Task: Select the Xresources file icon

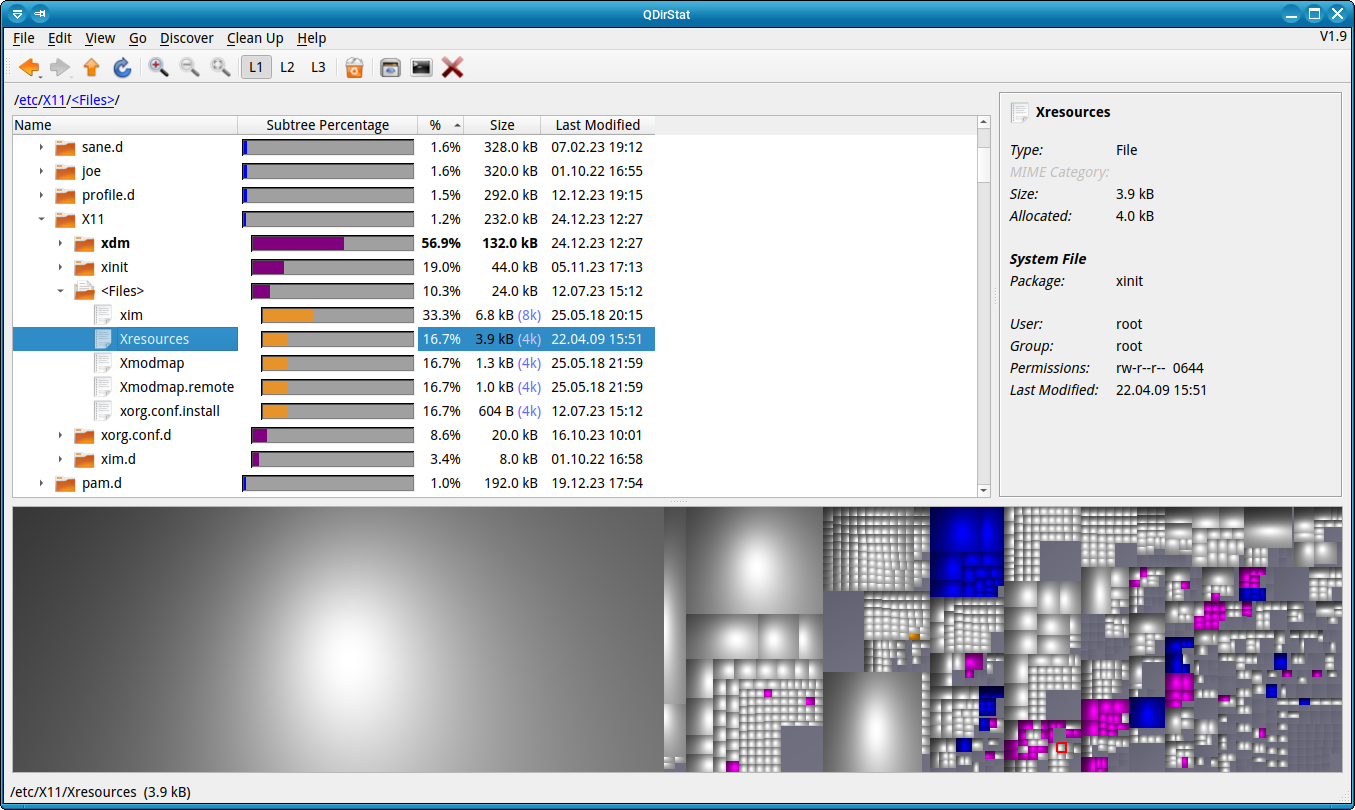Action: tap(103, 339)
